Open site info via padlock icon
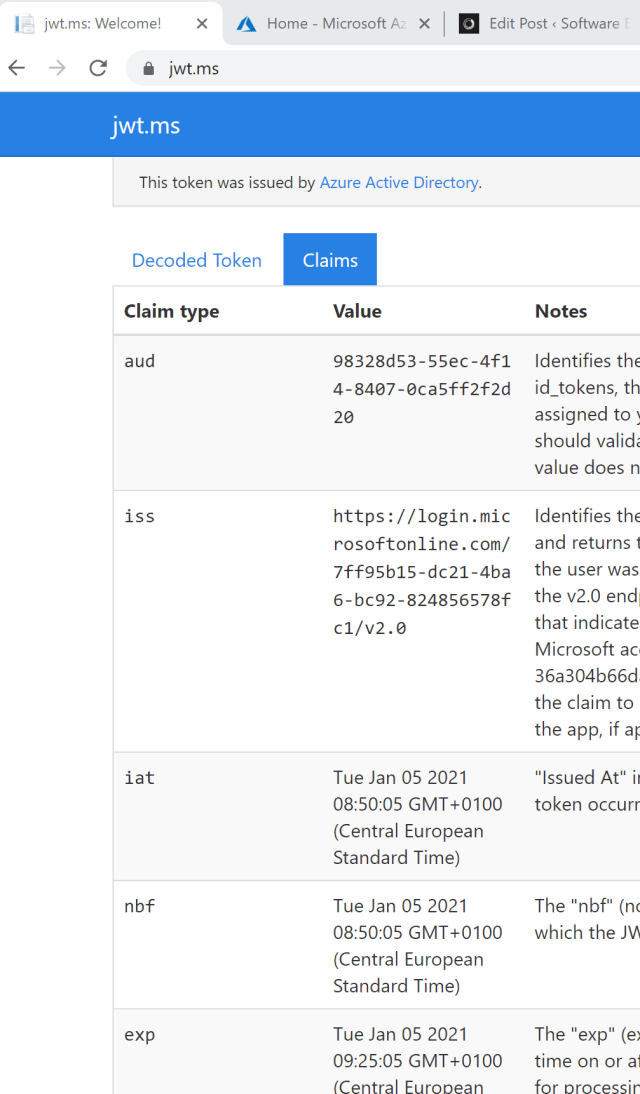This screenshot has width=640, height=1094. point(150,69)
